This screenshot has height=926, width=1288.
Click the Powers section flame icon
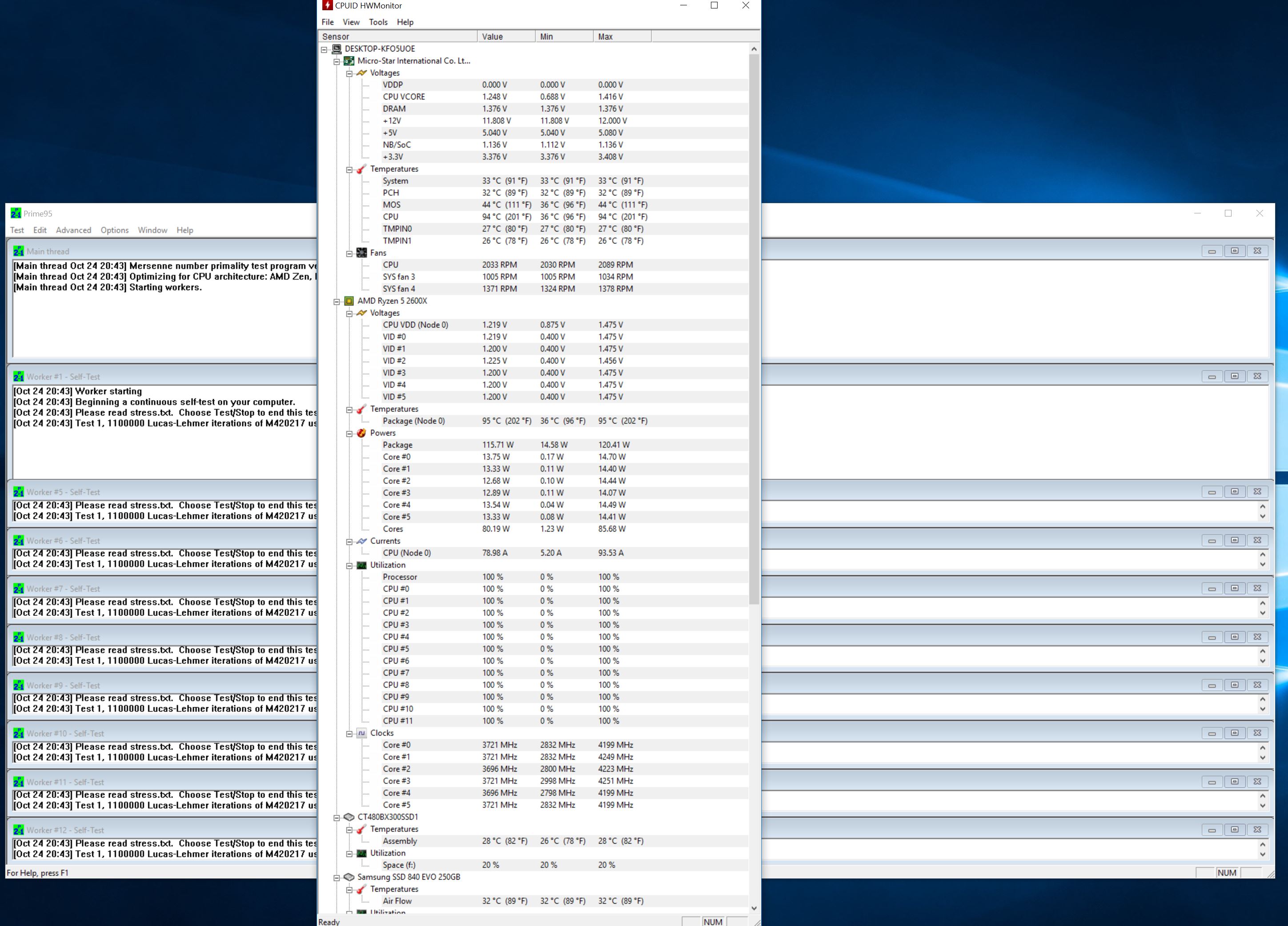pyautogui.click(x=362, y=433)
